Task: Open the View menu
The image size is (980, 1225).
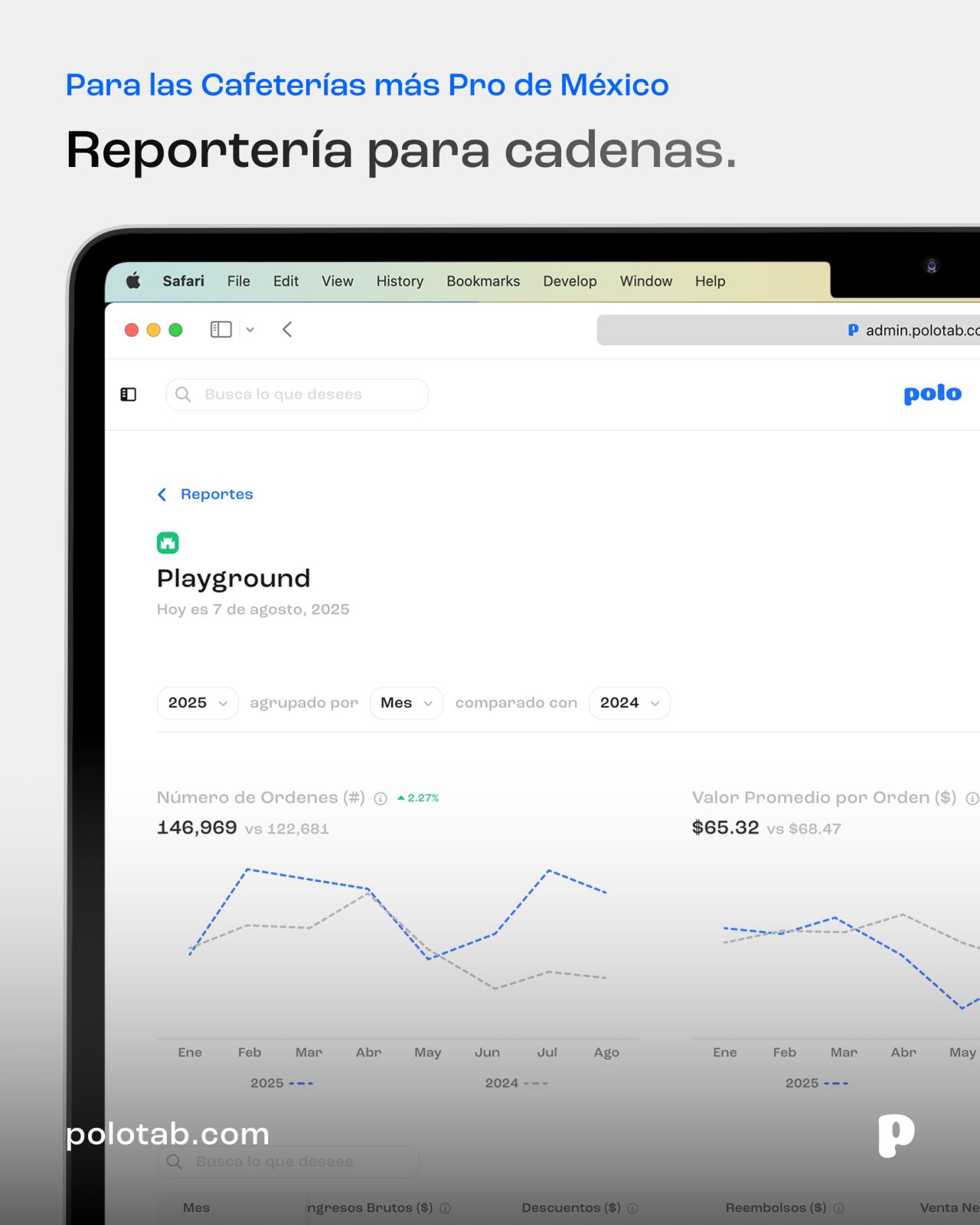Action: (x=337, y=281)
